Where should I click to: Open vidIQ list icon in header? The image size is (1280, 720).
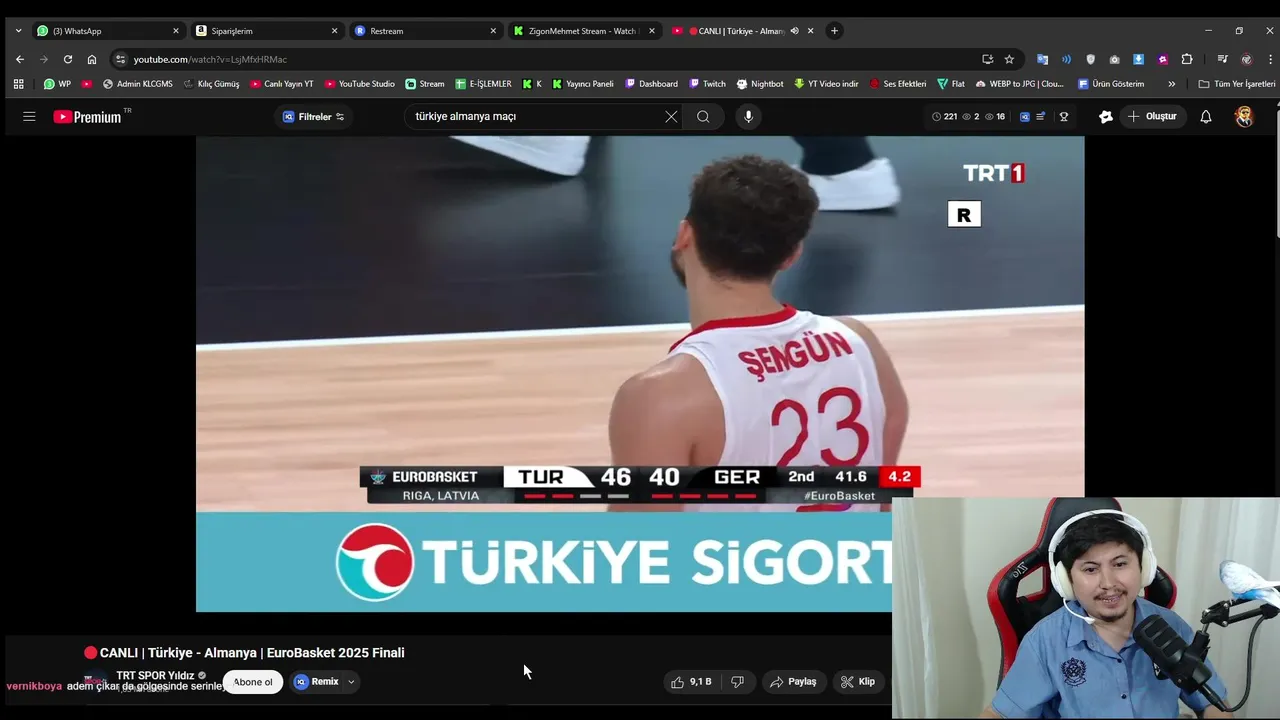coord(1040,117)
